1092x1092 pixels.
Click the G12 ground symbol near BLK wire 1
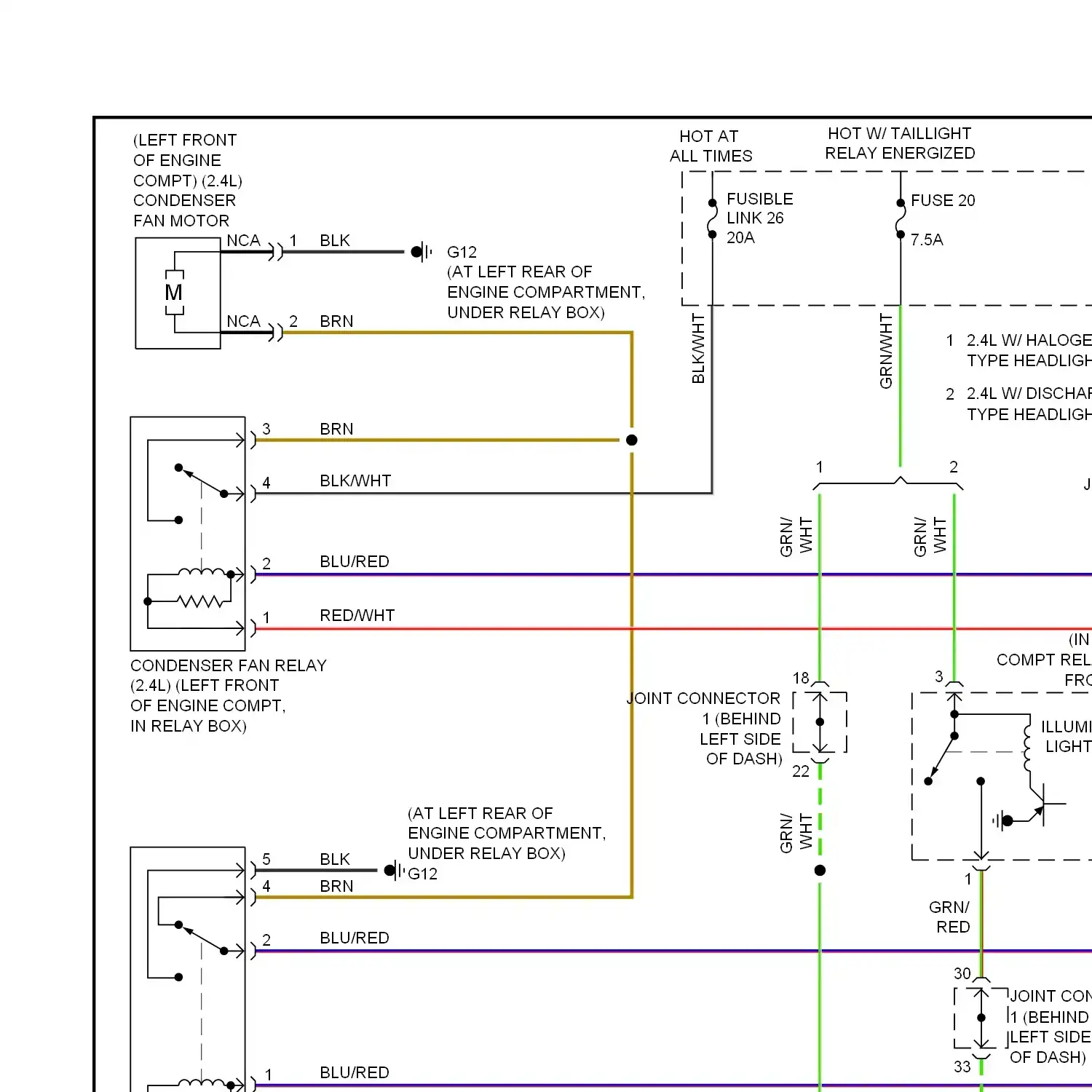[422, 252]
